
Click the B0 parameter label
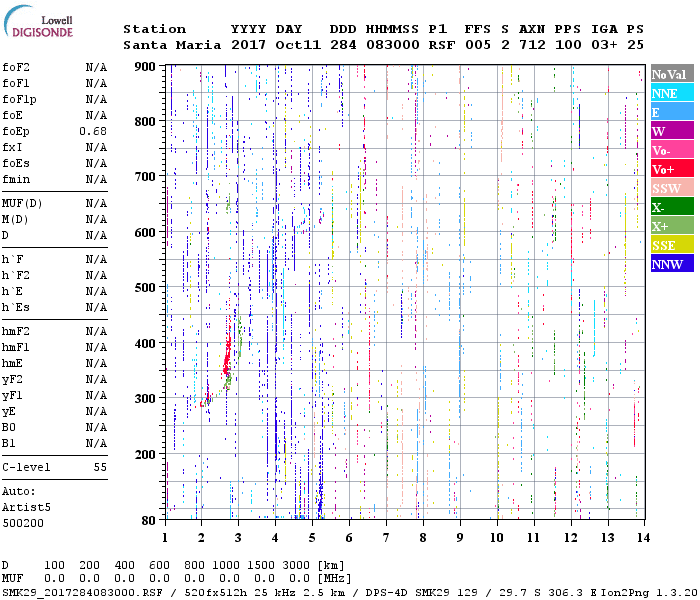point(8,427)
